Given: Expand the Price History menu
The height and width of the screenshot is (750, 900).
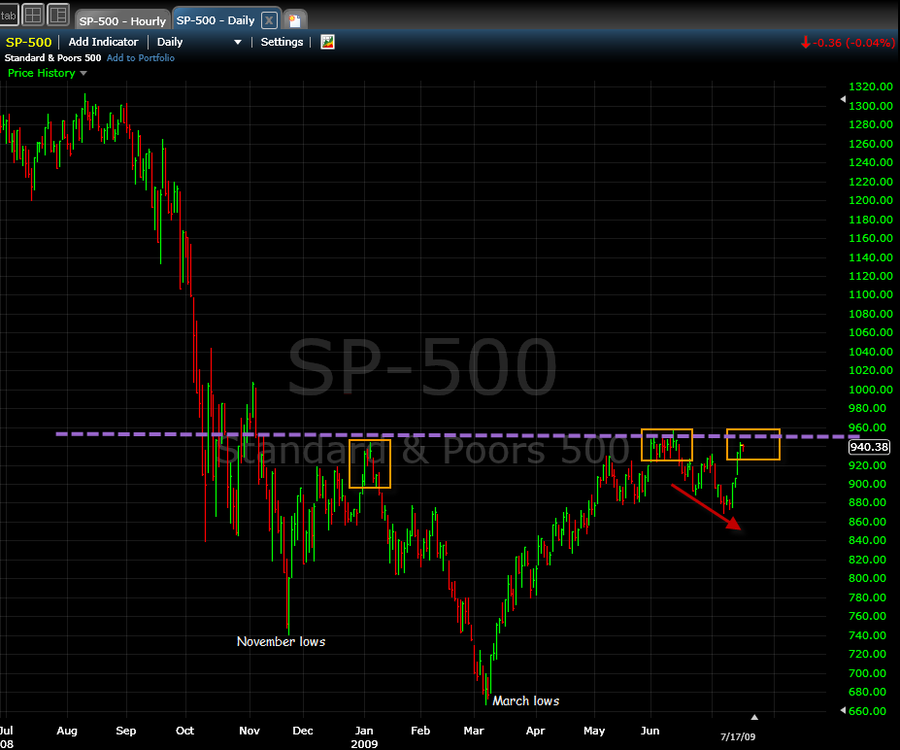Looking at the screenshot, I should click(47, 73).
